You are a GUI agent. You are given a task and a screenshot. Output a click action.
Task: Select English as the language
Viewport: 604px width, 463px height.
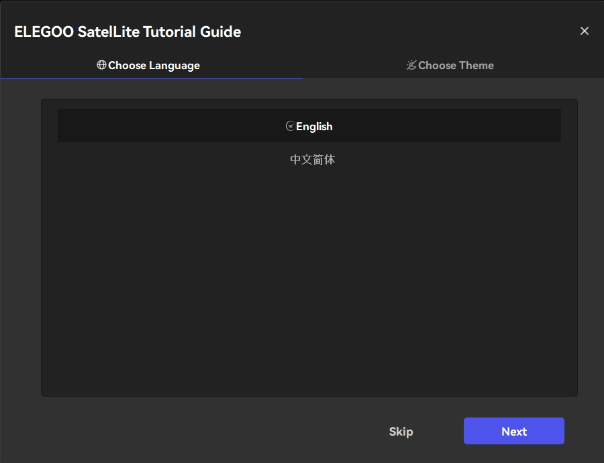(313, 126)
